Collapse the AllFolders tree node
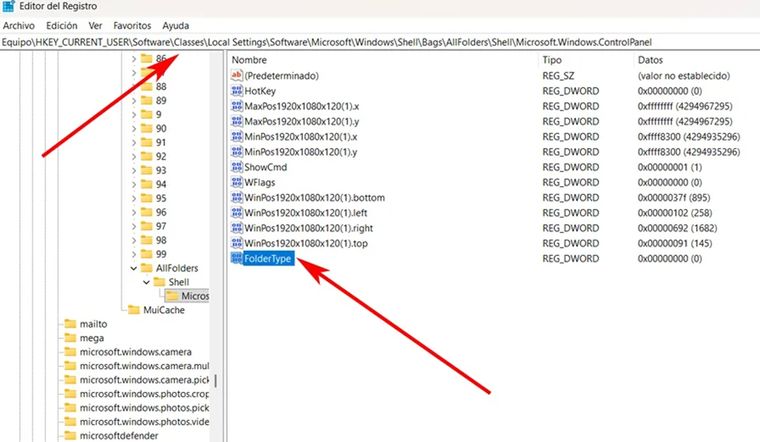The image size is (760, 442). [134, 268]
